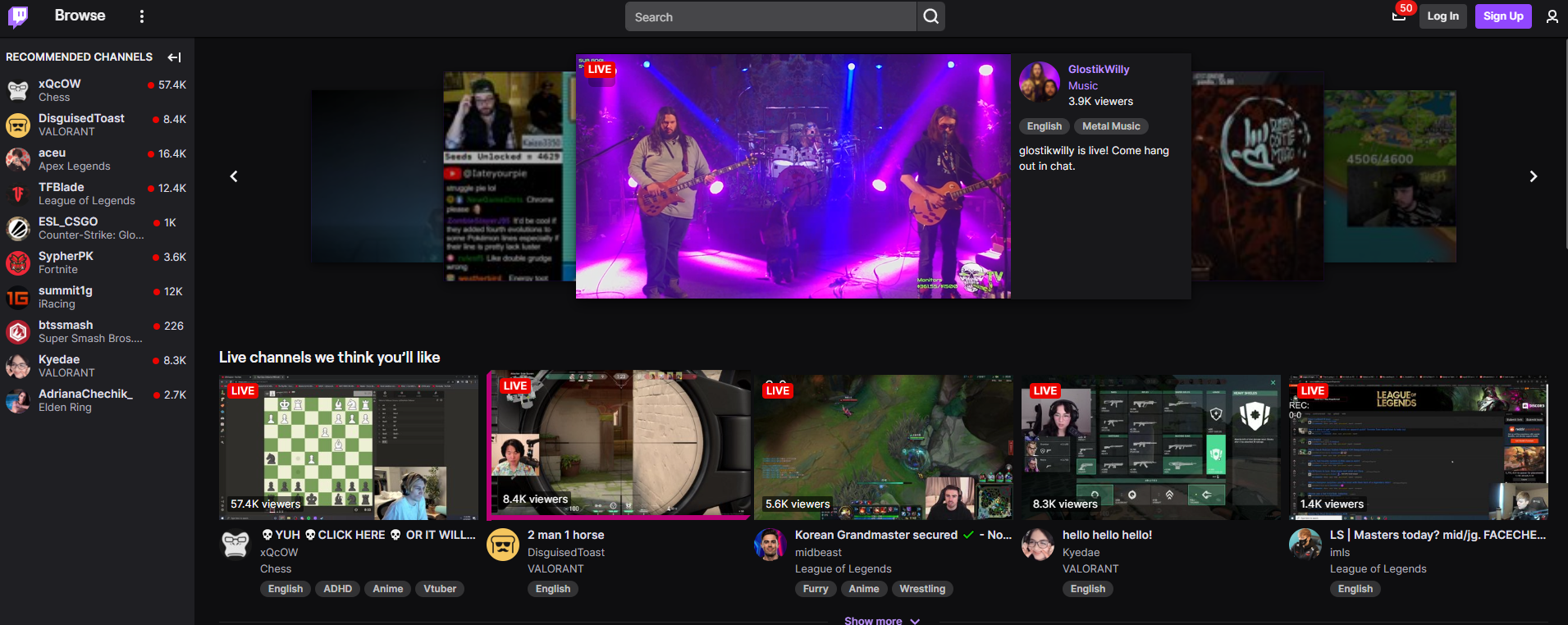Go to next carousel stream
Screen dimensions: 1568x625
tap(1533, 176)
